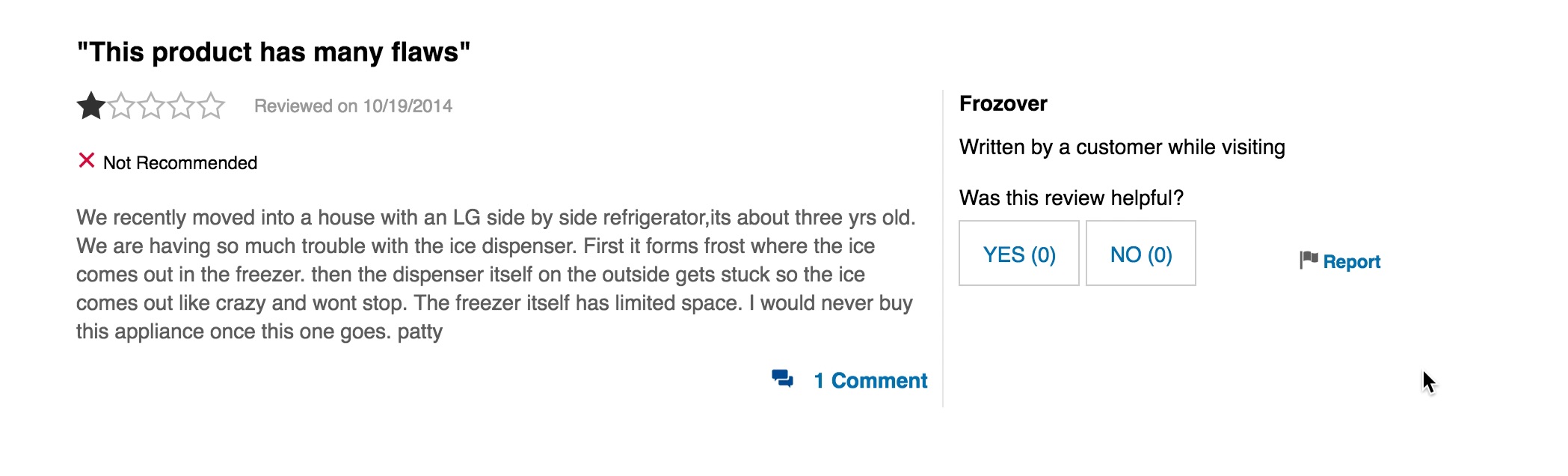
Task: Click the second empty rating star
Action: pyautogui.click(x=121, y=106)
